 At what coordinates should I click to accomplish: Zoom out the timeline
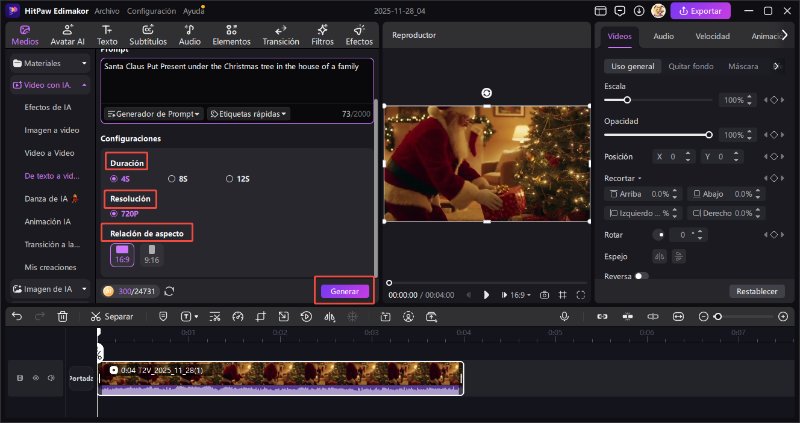[704, 317]
